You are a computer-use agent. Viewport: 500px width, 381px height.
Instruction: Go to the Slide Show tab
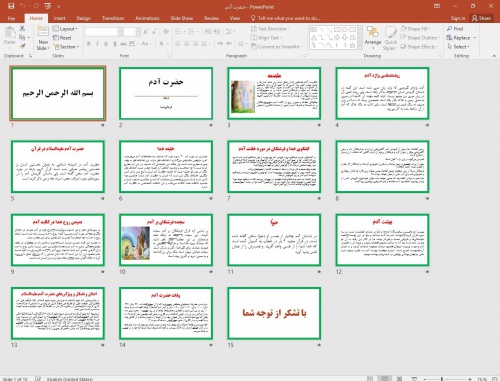[182, 18]
